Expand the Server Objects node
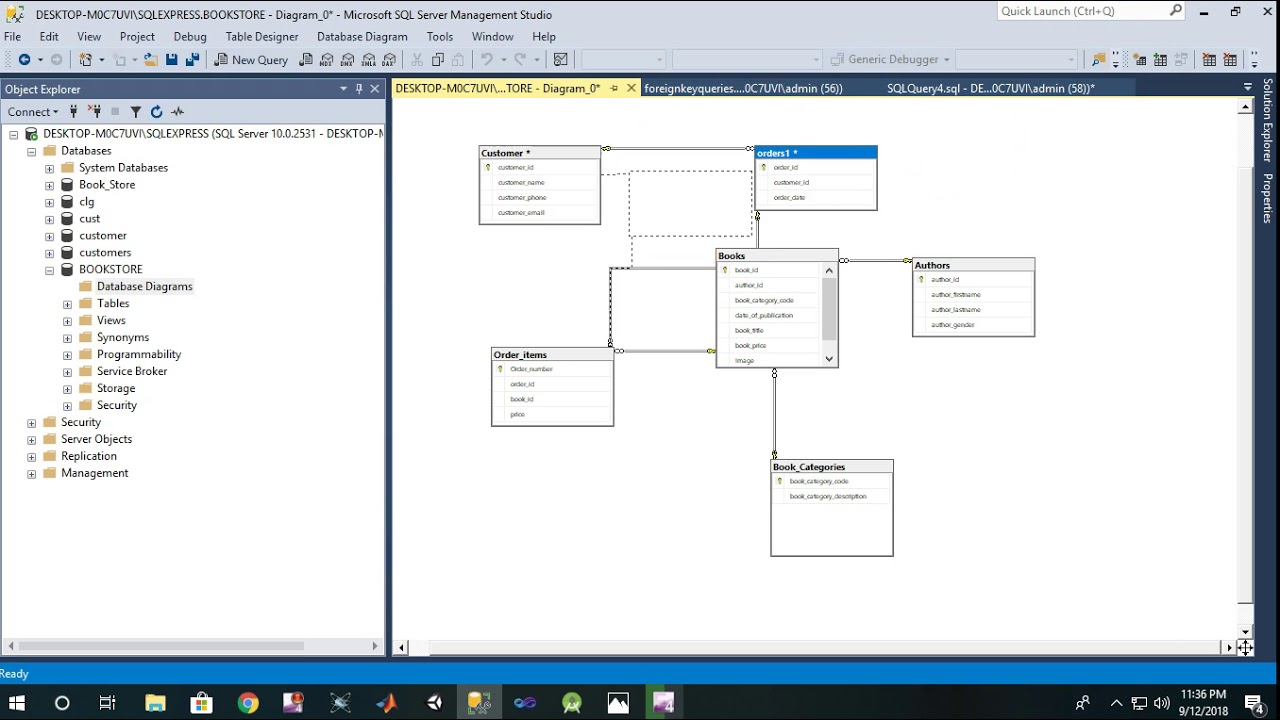The width and height of the screenshot is (1280, 720). tap(31, 440)
